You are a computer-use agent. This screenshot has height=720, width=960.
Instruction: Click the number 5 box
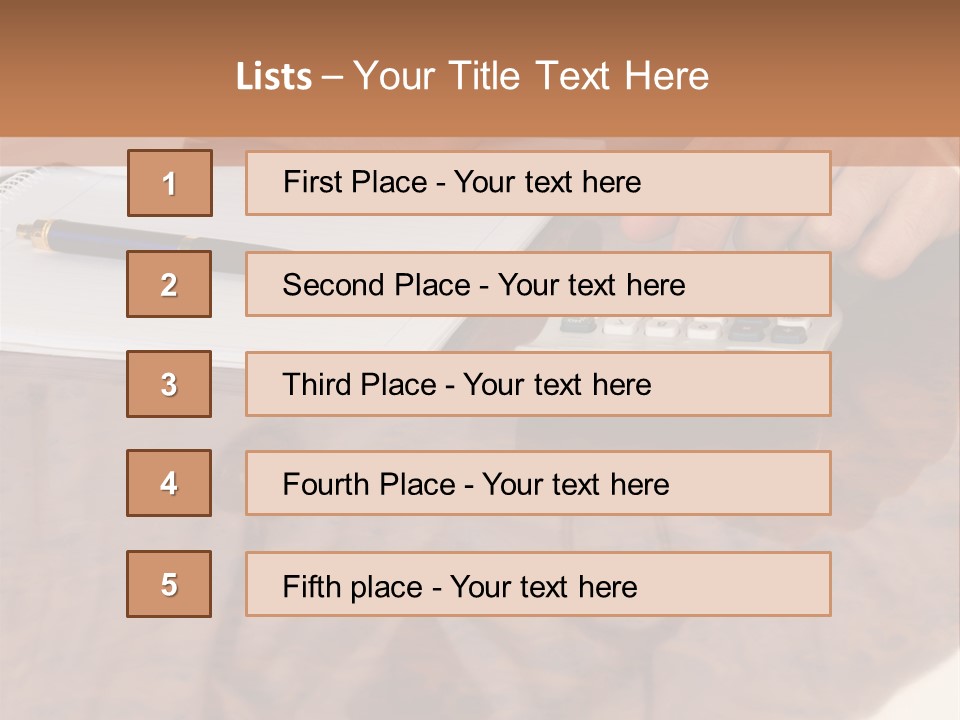[169, 584]
